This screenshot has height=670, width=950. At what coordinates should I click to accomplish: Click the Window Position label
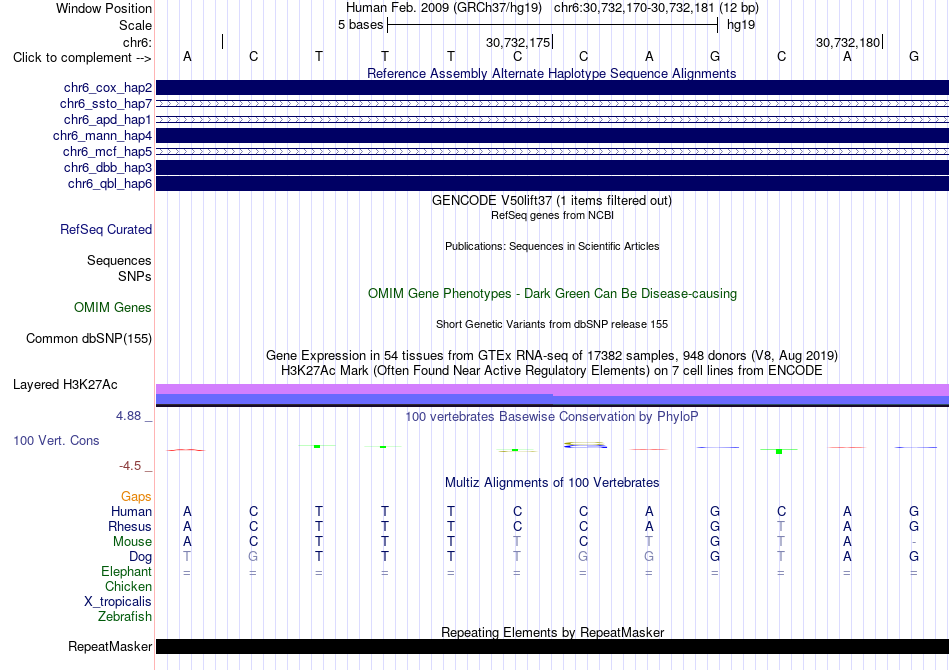coord(104,8)
